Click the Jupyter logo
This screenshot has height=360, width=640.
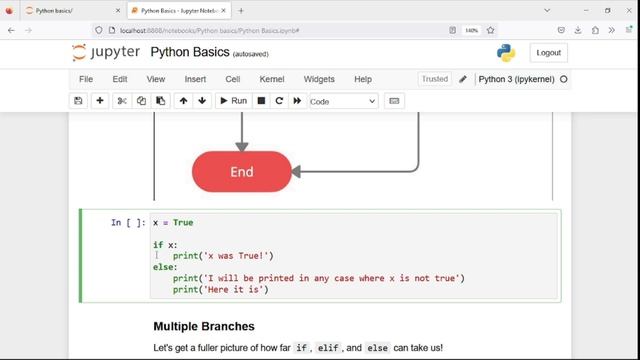click(106, 52)
